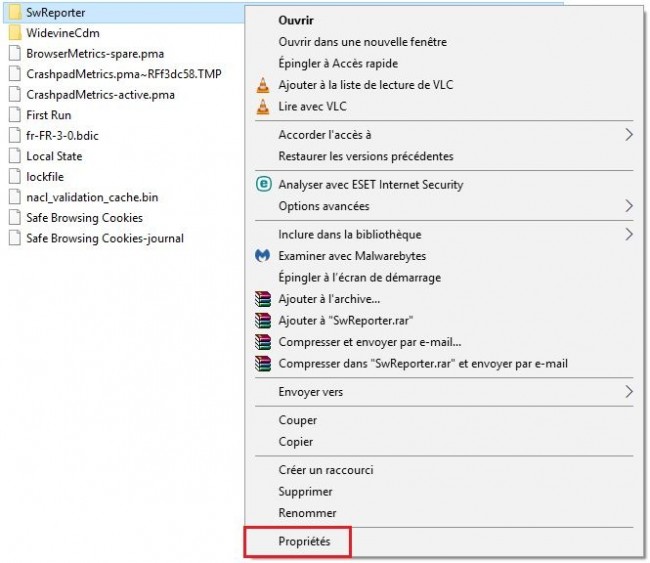Select the lockfile file name
The image size is (650, 563).
click(x=45, y=177)
